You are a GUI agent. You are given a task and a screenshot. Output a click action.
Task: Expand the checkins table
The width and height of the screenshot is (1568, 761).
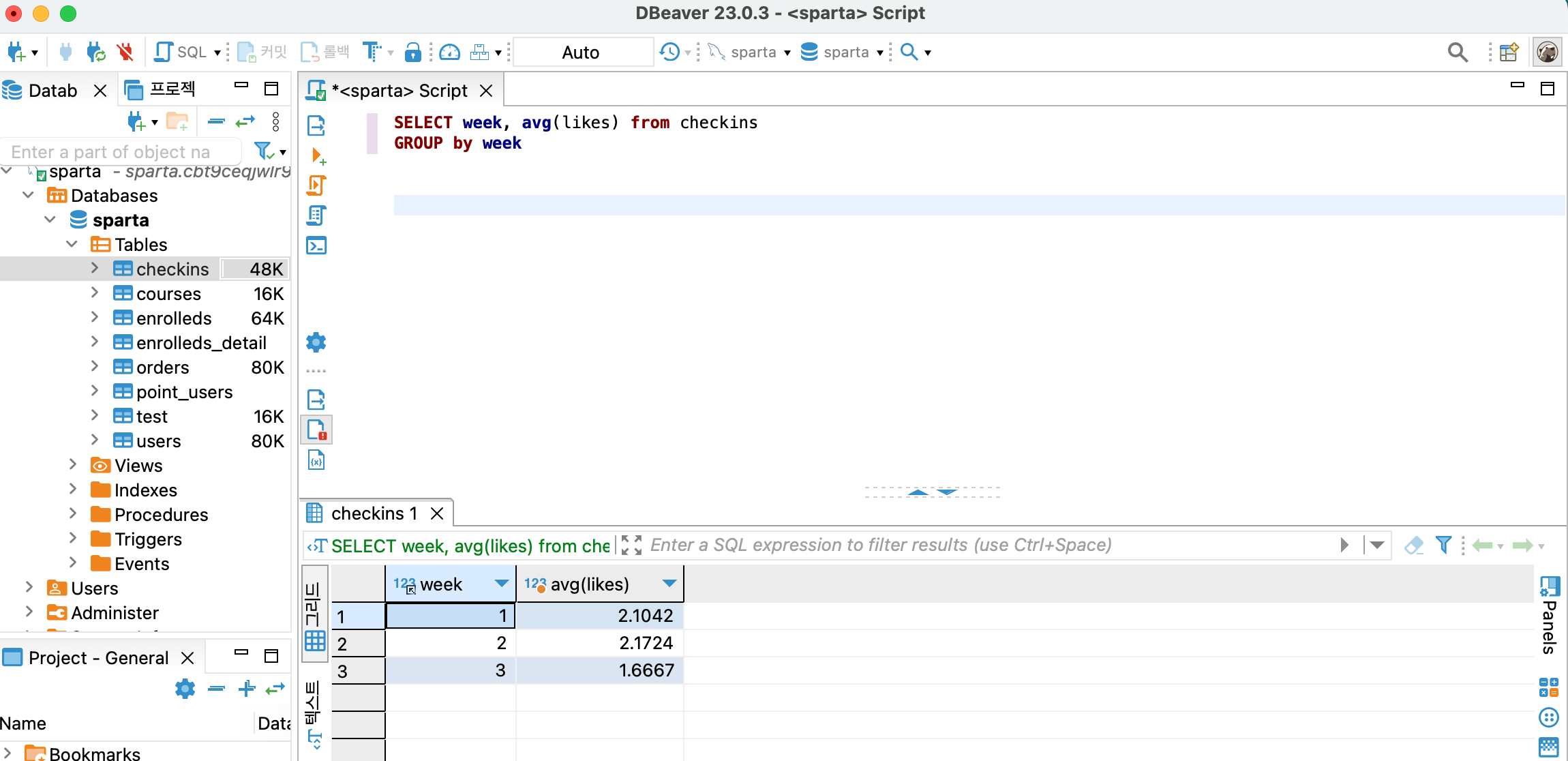pyautogui.click(x=95, y=269)
